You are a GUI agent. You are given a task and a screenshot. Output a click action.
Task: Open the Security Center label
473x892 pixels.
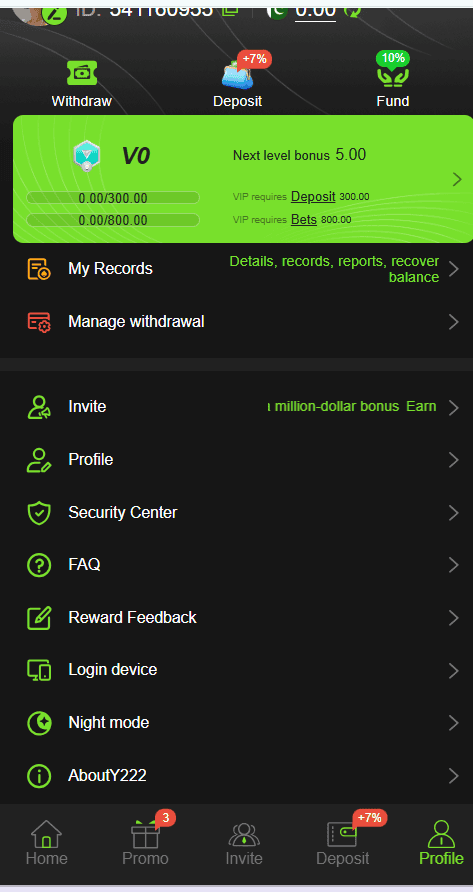pos(123,513)
